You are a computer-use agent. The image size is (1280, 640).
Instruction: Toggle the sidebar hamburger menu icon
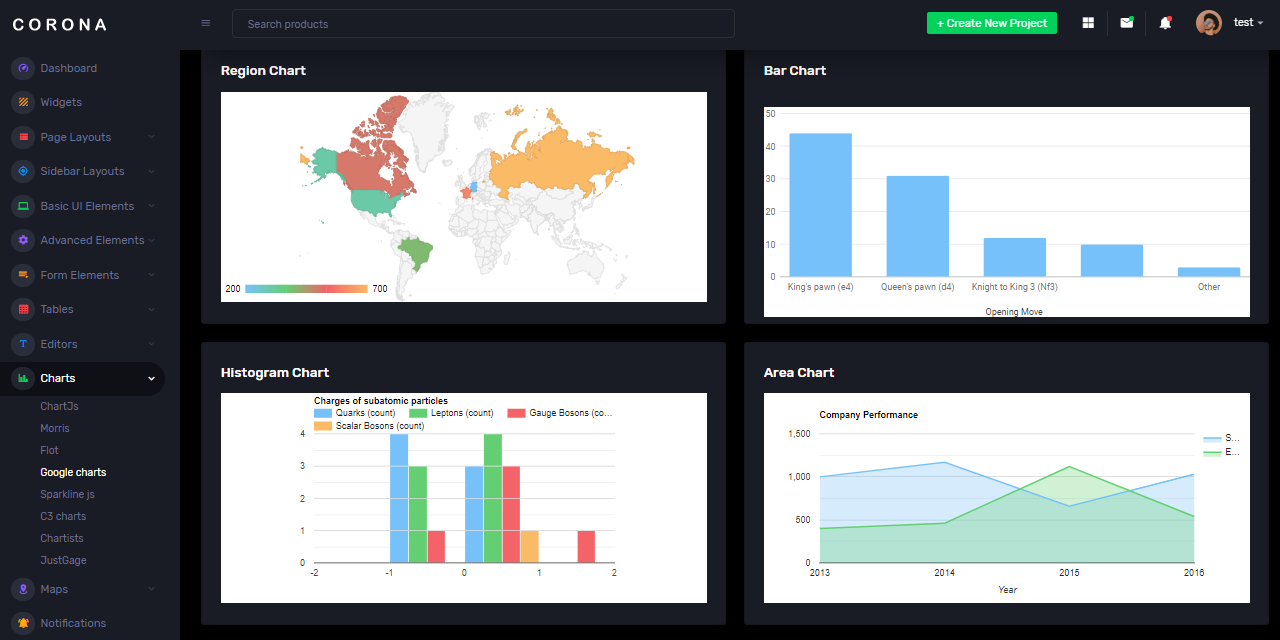(206, 23)
